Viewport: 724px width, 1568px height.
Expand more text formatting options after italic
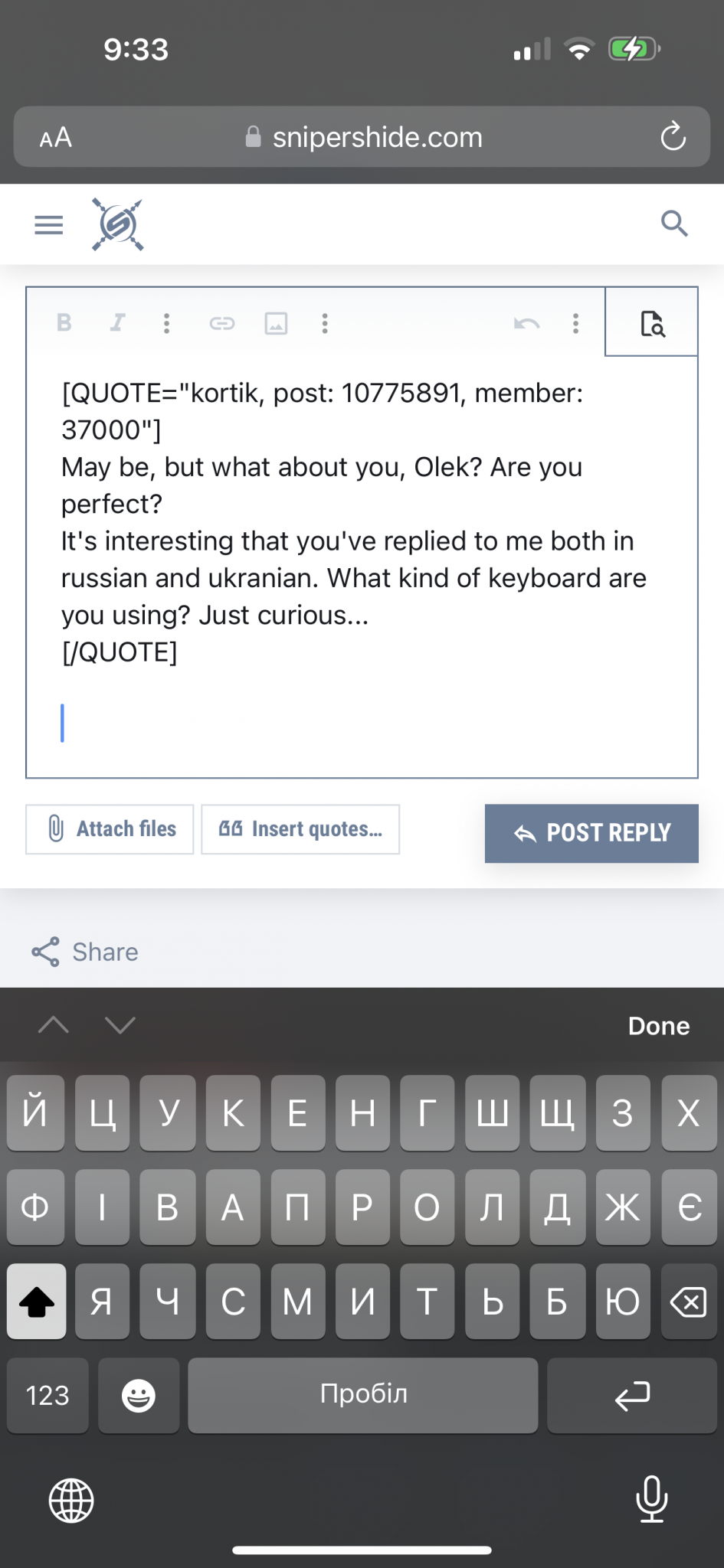tap(166, 323)
